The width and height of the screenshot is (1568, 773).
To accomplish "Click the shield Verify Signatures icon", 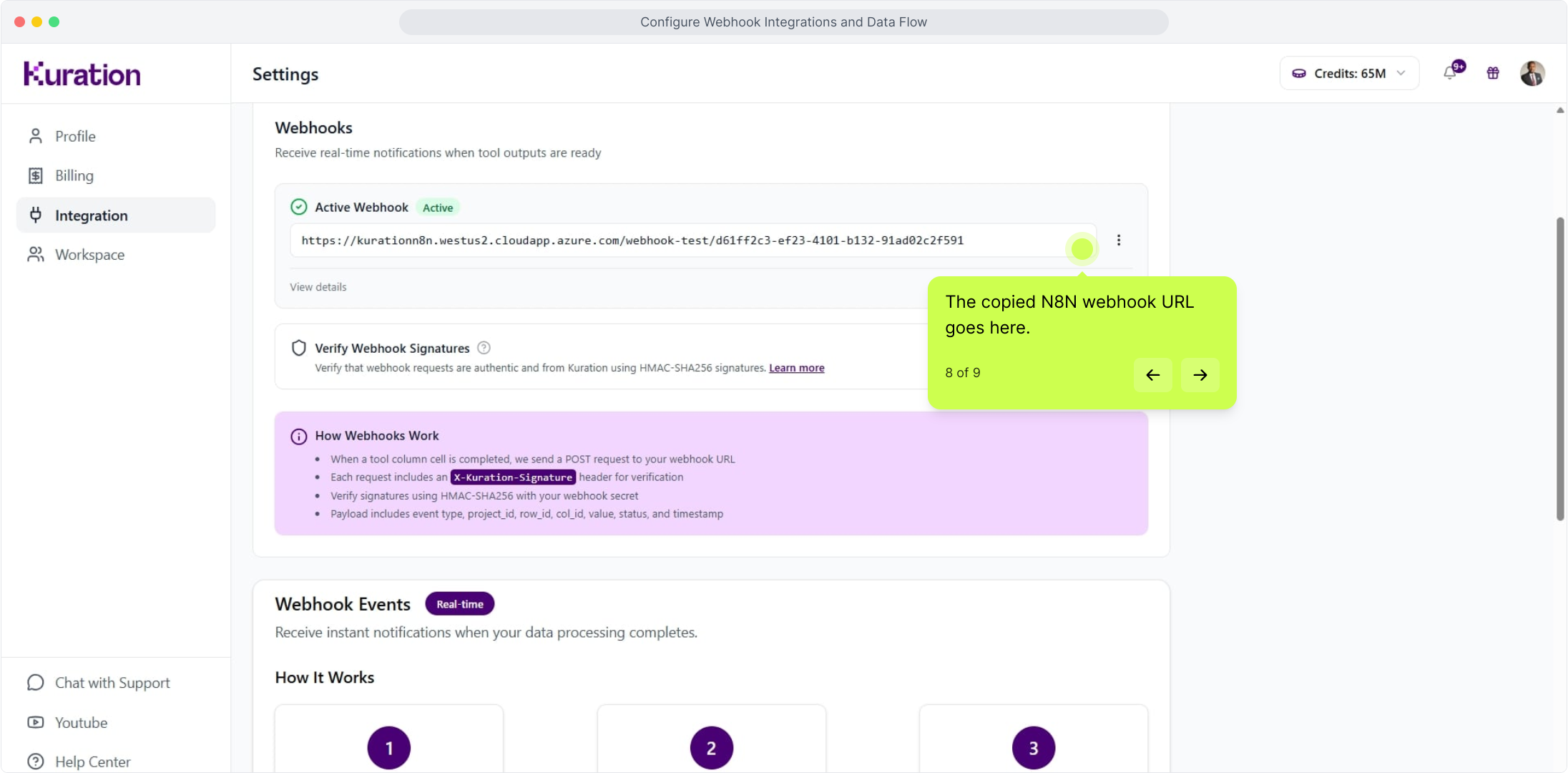I will click(299, 348).
